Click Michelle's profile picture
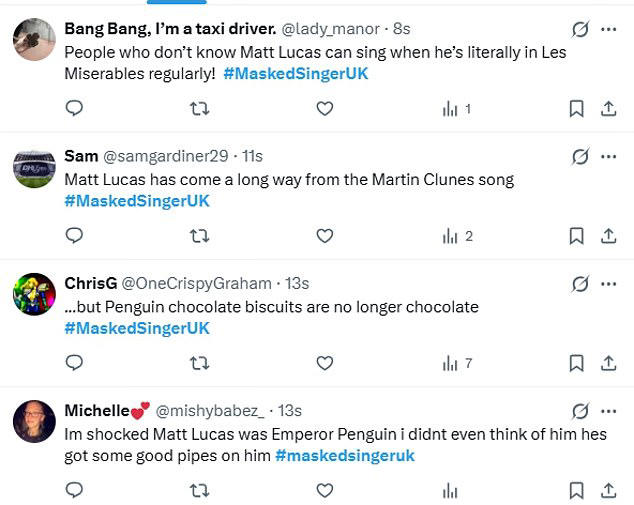The width and height of the screenshot is (634, 505). click(34, 421)
